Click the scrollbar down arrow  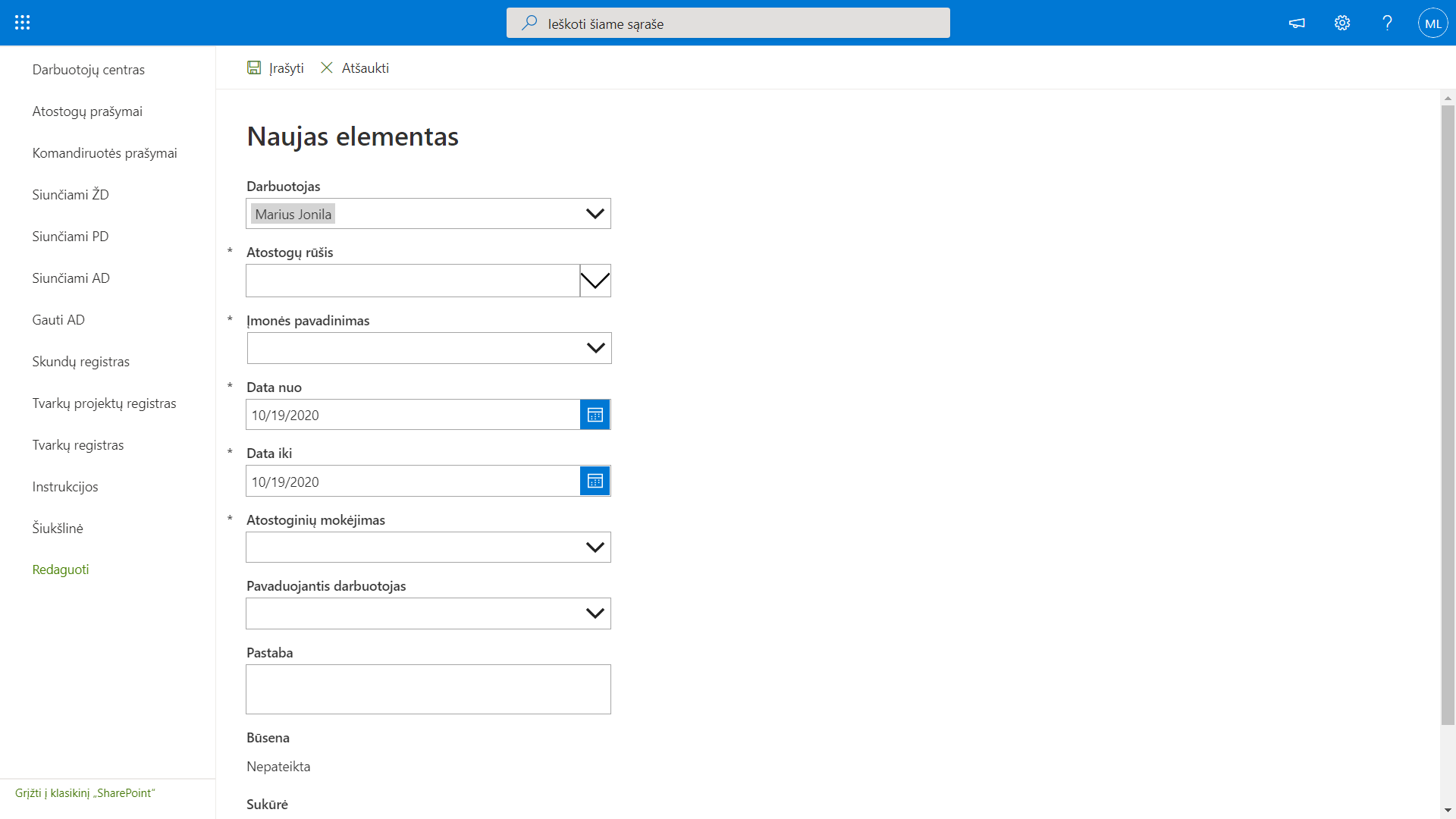(x=1448, y=811)
